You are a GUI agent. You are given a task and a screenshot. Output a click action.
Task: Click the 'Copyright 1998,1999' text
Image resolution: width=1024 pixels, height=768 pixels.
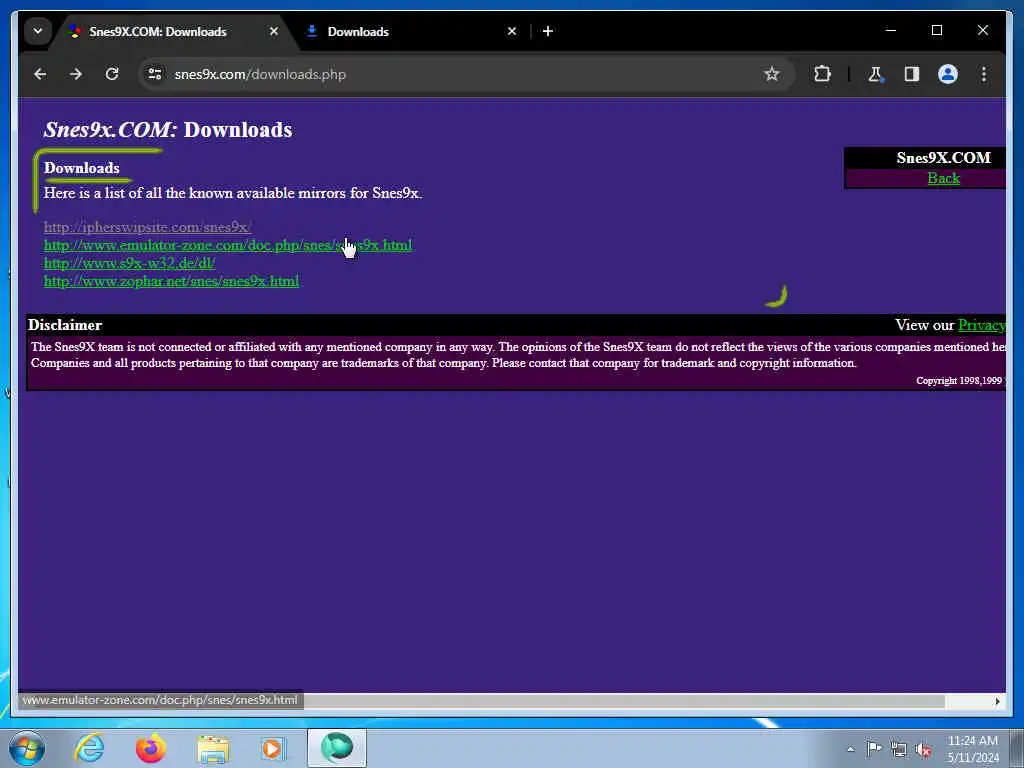(959, 381)
